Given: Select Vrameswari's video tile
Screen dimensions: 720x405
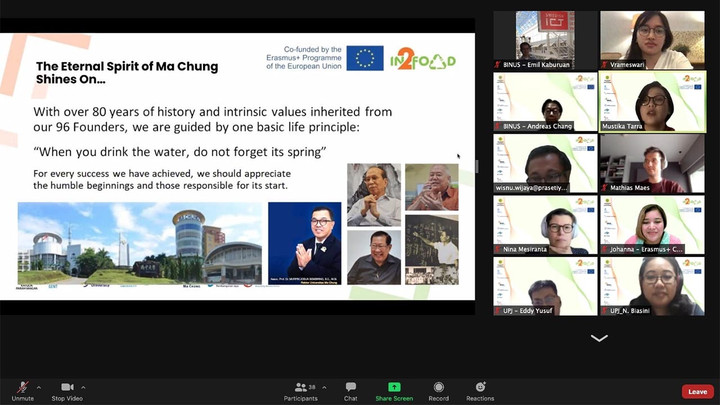Looking at the screenshot, I should point(652,39).
